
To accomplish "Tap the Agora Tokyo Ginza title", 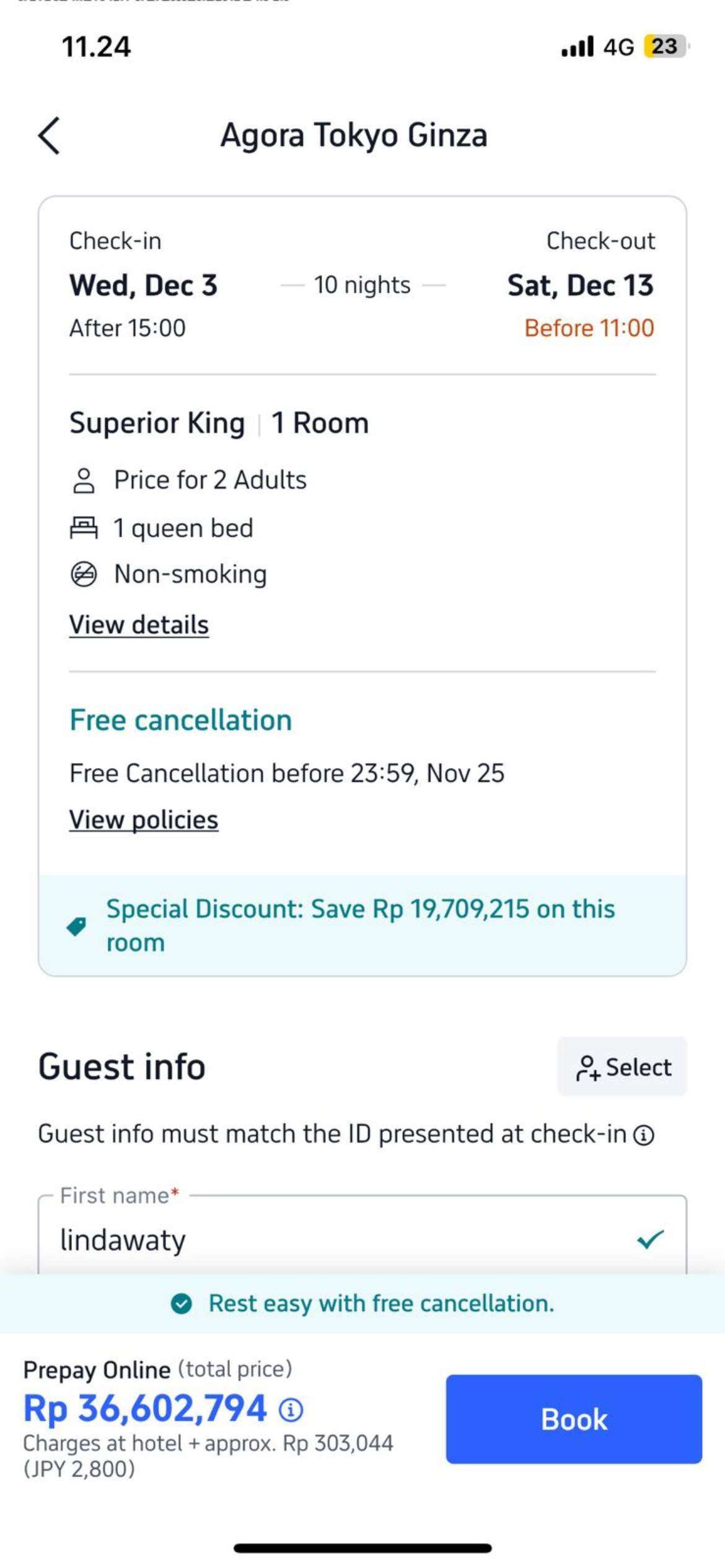I will (x=354, y=136).
